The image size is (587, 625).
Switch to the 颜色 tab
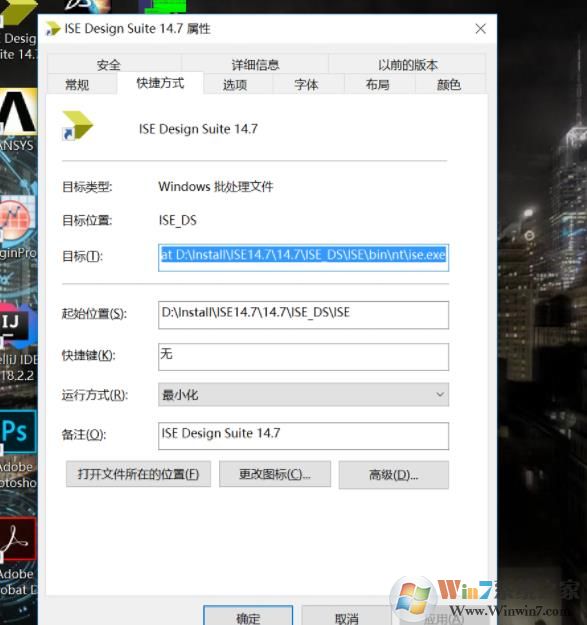point(449,84)
